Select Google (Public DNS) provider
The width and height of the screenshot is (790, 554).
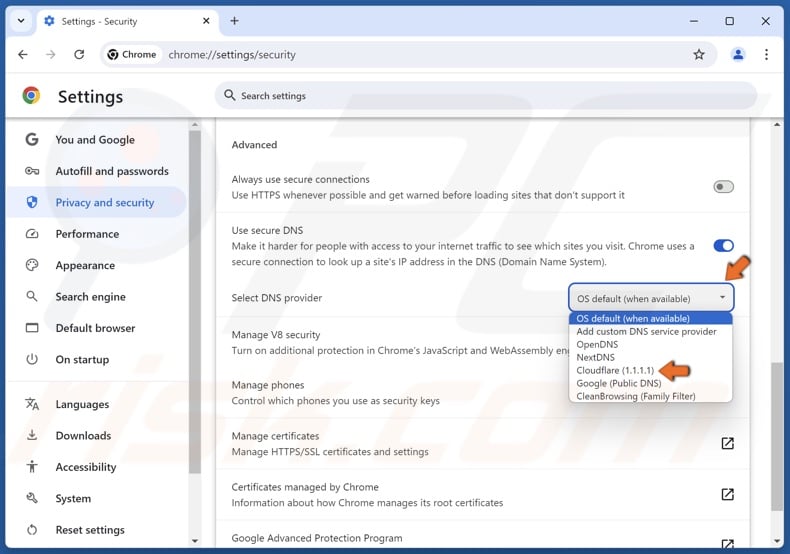pyautogui.click(x=650, y=383)
